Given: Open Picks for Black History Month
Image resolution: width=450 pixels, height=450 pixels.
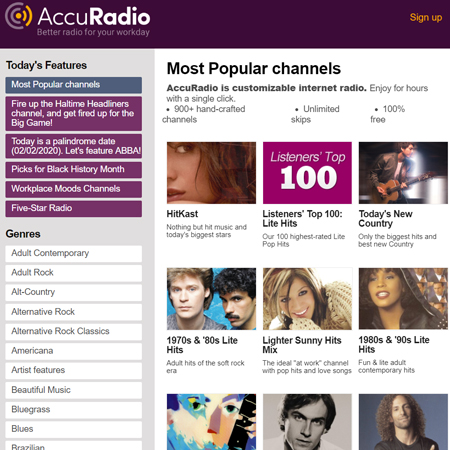Looking at the screenshot, I should tap(74, 169).
